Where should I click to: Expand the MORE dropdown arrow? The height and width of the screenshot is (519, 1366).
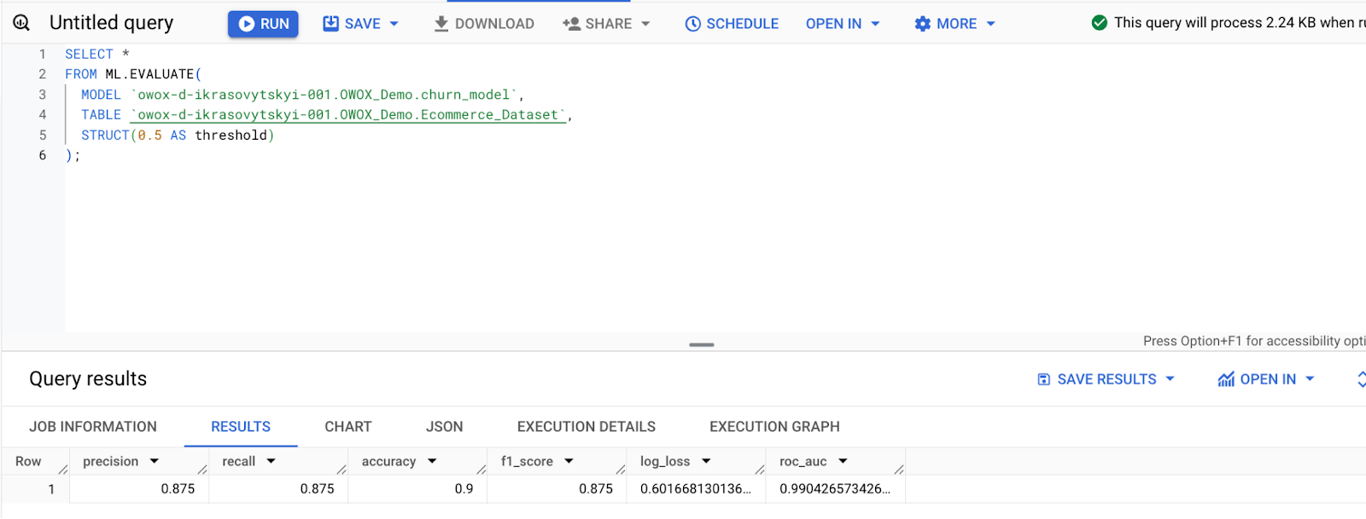click(991, 24)
